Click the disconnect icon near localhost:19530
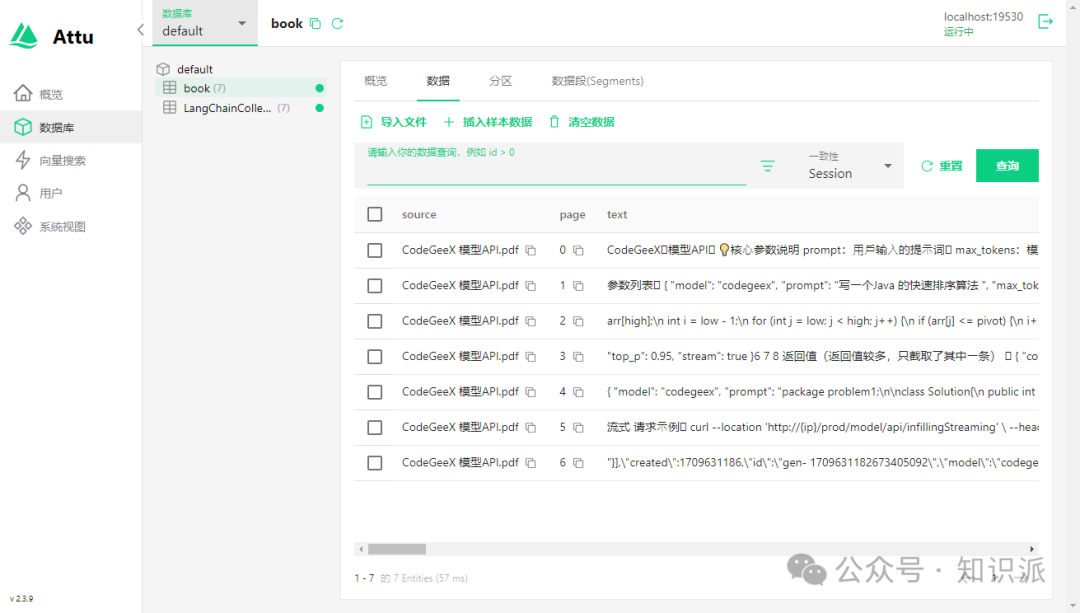1080x613 pixels. [x=1045, y=20]
